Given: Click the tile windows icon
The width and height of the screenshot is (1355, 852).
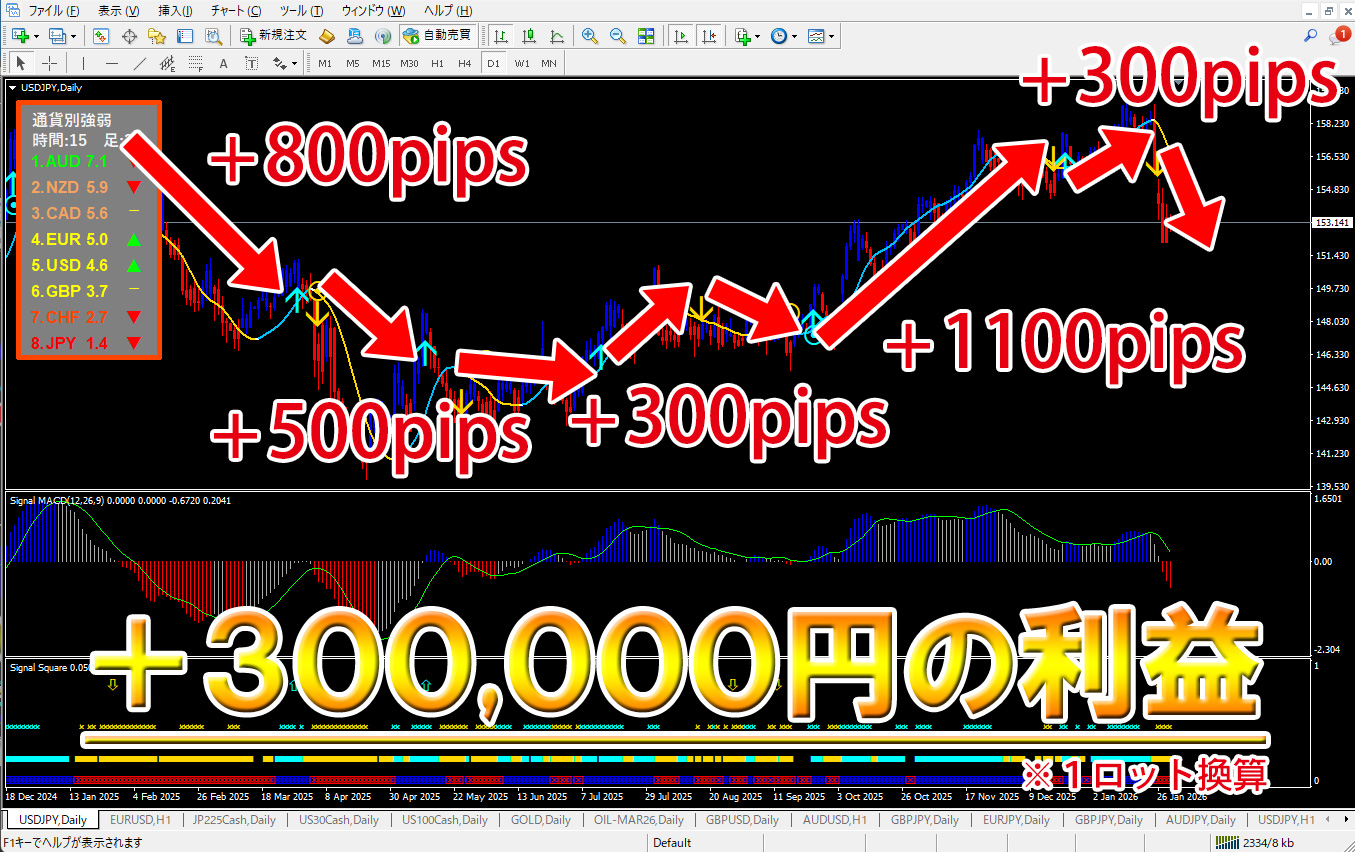Looking at the screenshot, I should [646, 36].
